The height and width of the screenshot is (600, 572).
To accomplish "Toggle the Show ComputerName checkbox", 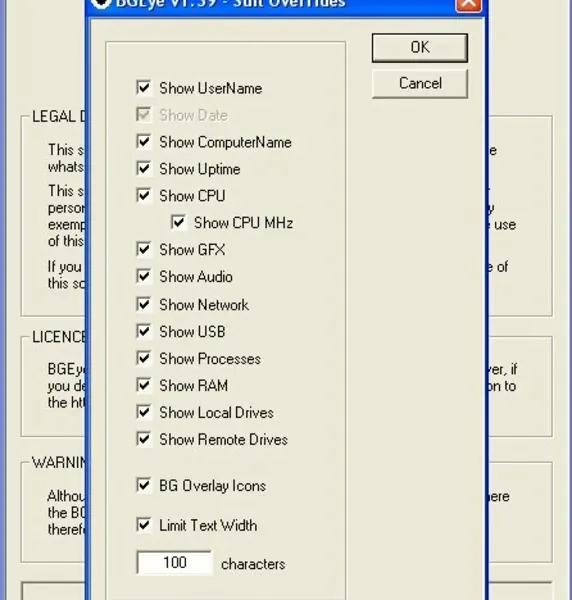I will tap(144, 142).
